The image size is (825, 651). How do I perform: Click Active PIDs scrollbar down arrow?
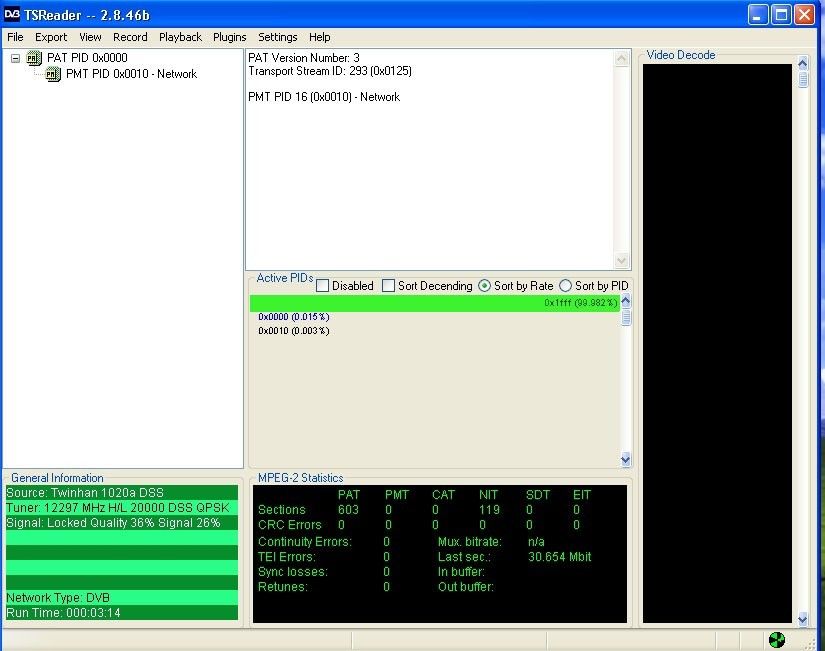click(x=626, y=459)
